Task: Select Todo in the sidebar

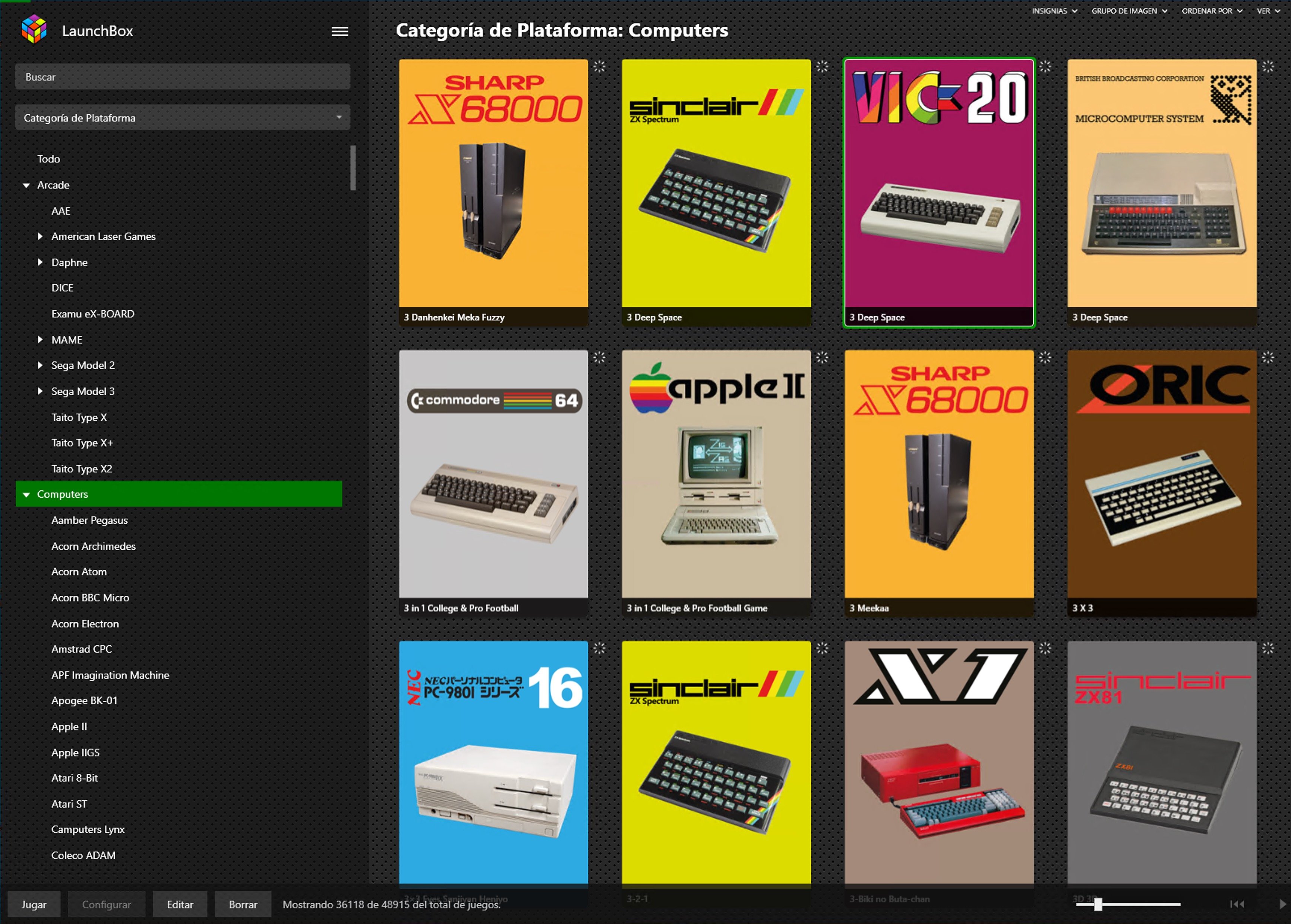Action: pos(48,159)
